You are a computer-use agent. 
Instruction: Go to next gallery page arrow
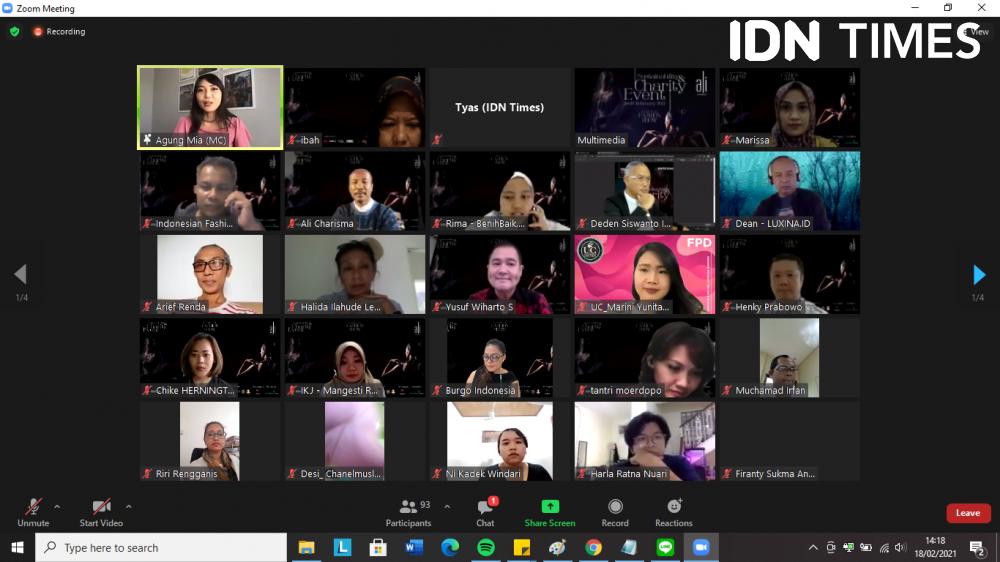979,274
